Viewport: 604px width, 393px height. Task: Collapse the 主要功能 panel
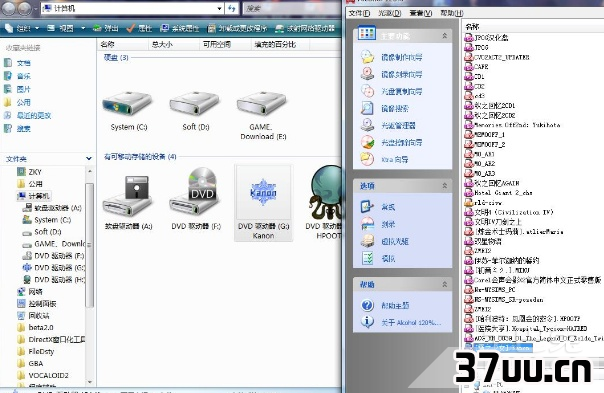pyautogui.click(x=445, y=35)
